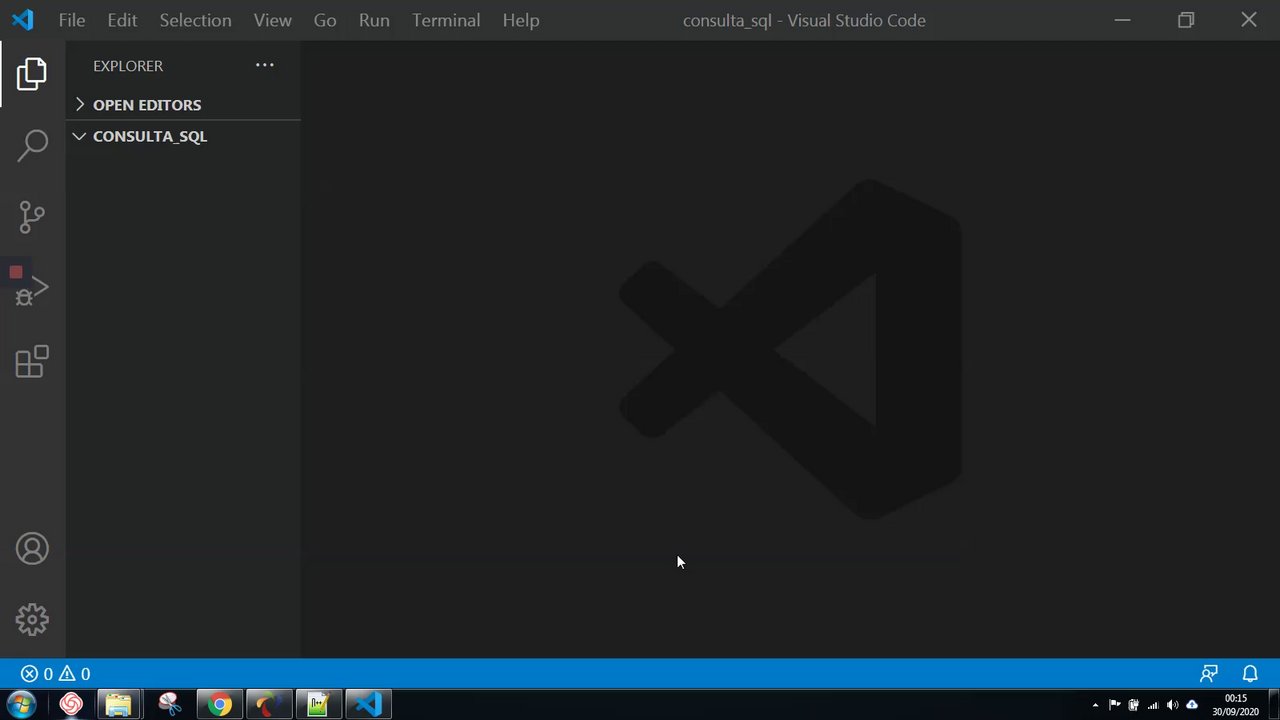Open Google Chrome from the taskbar

point(219,705)
